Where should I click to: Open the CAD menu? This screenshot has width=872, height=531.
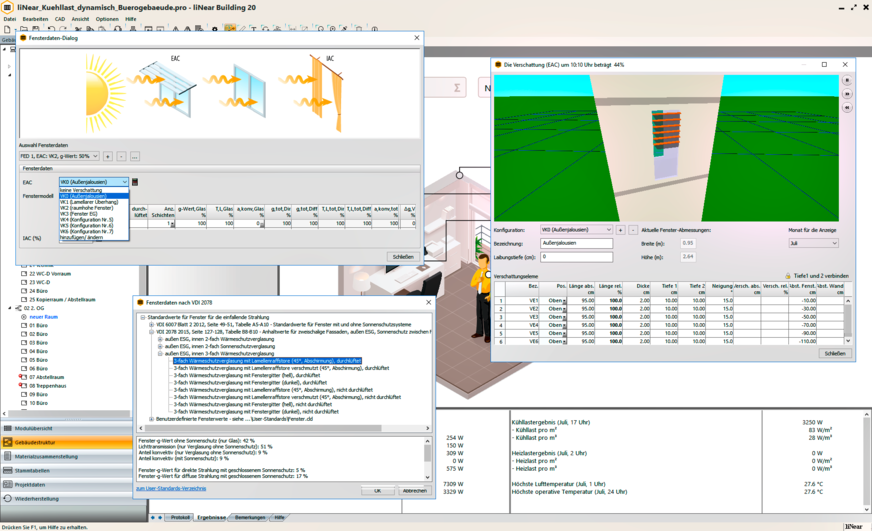pos(60,19)
